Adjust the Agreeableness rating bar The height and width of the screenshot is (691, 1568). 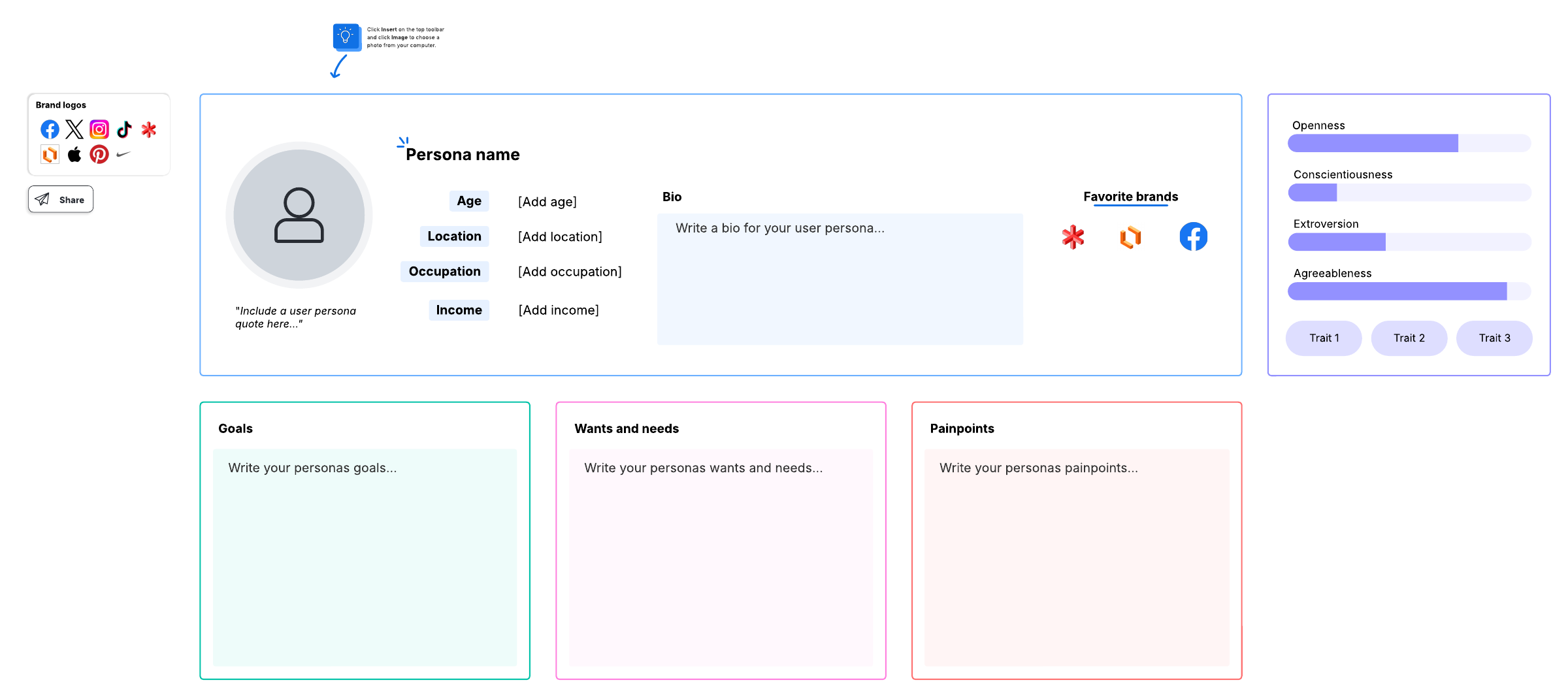tap(1409, 291)
